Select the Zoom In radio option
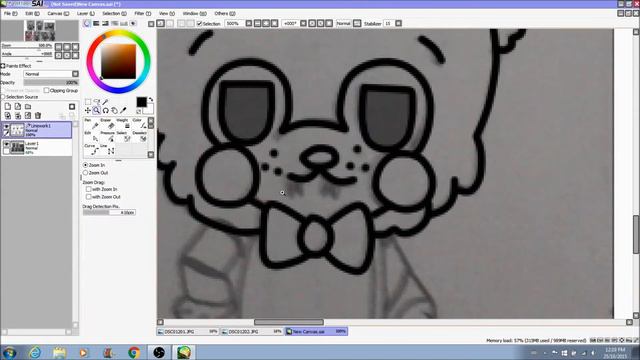Screen dimensions: 640x360 pyautogui.click(x=85, y=165)
